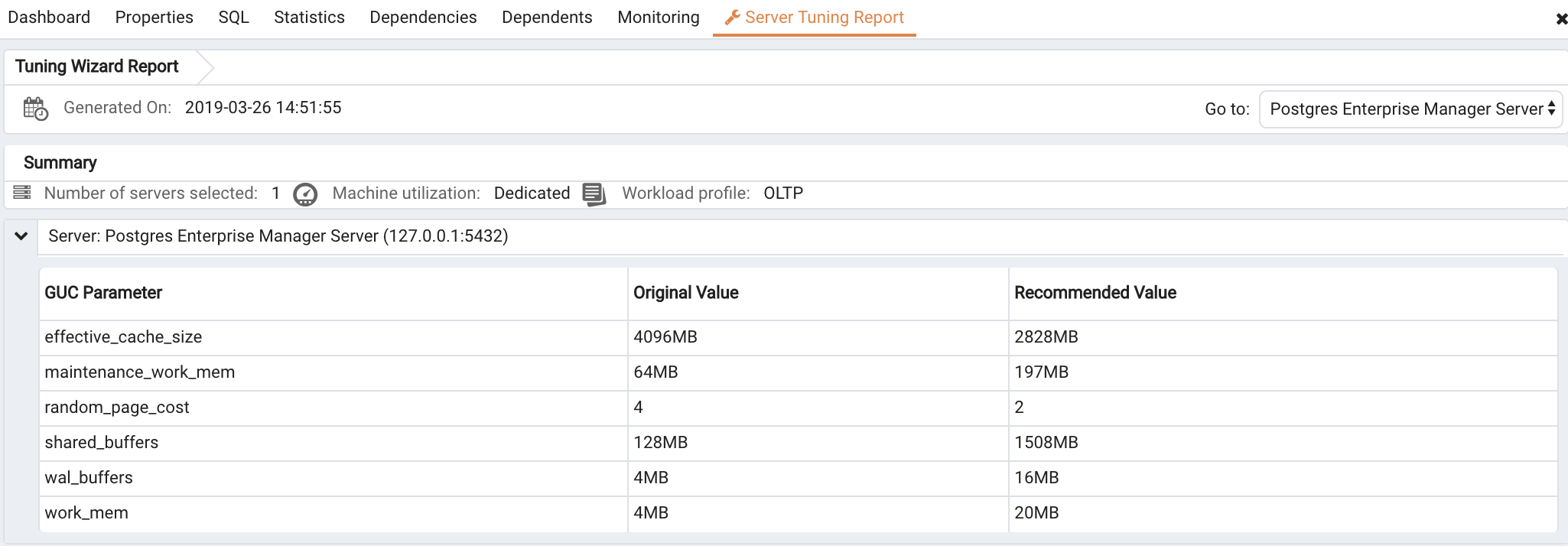Switch to the Dependents tab
Image resolution: width=1568 pixels, height=546 pixels.
click(547, 17)
